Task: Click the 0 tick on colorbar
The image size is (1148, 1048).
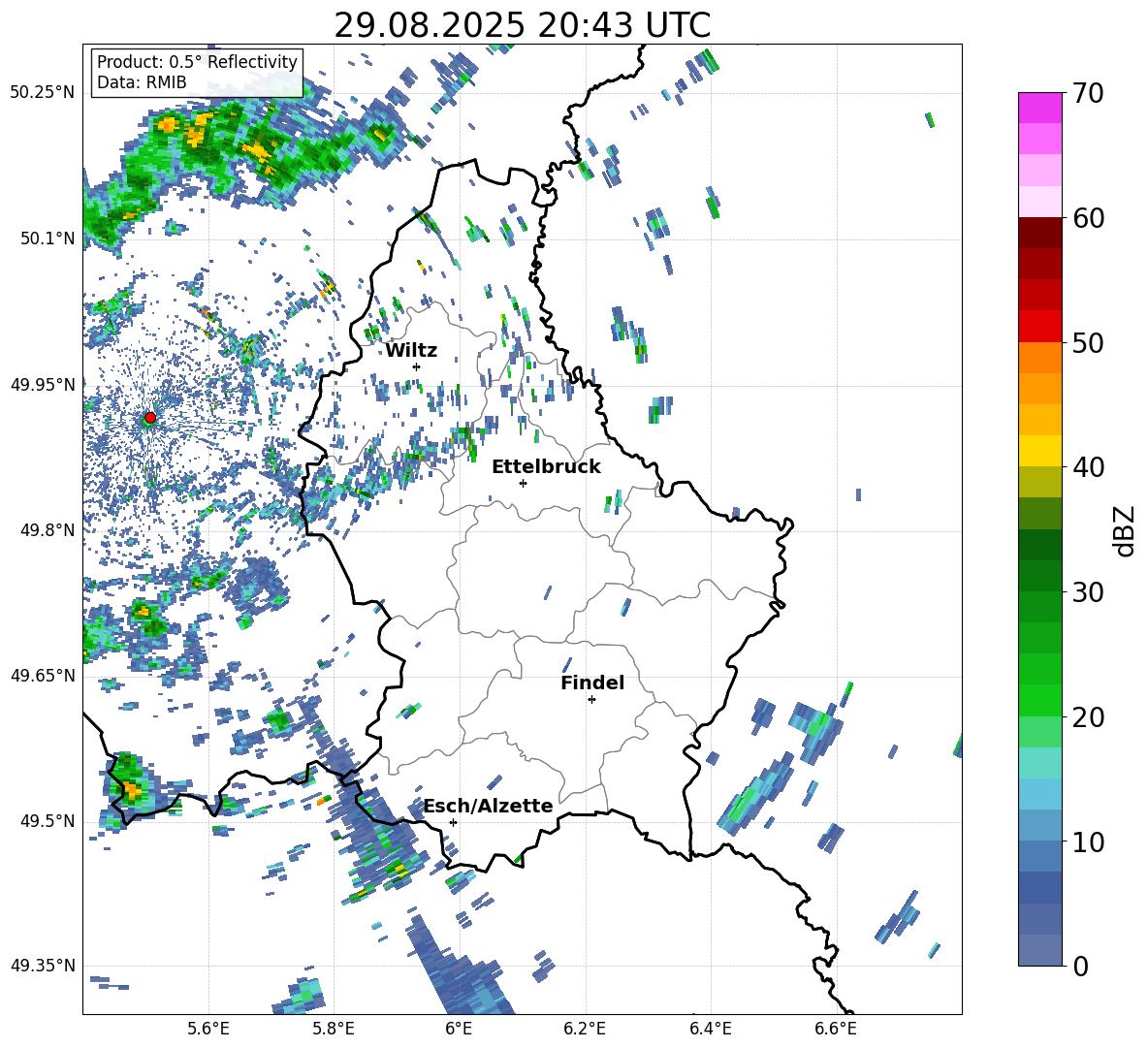Action: pos(1080,967)
